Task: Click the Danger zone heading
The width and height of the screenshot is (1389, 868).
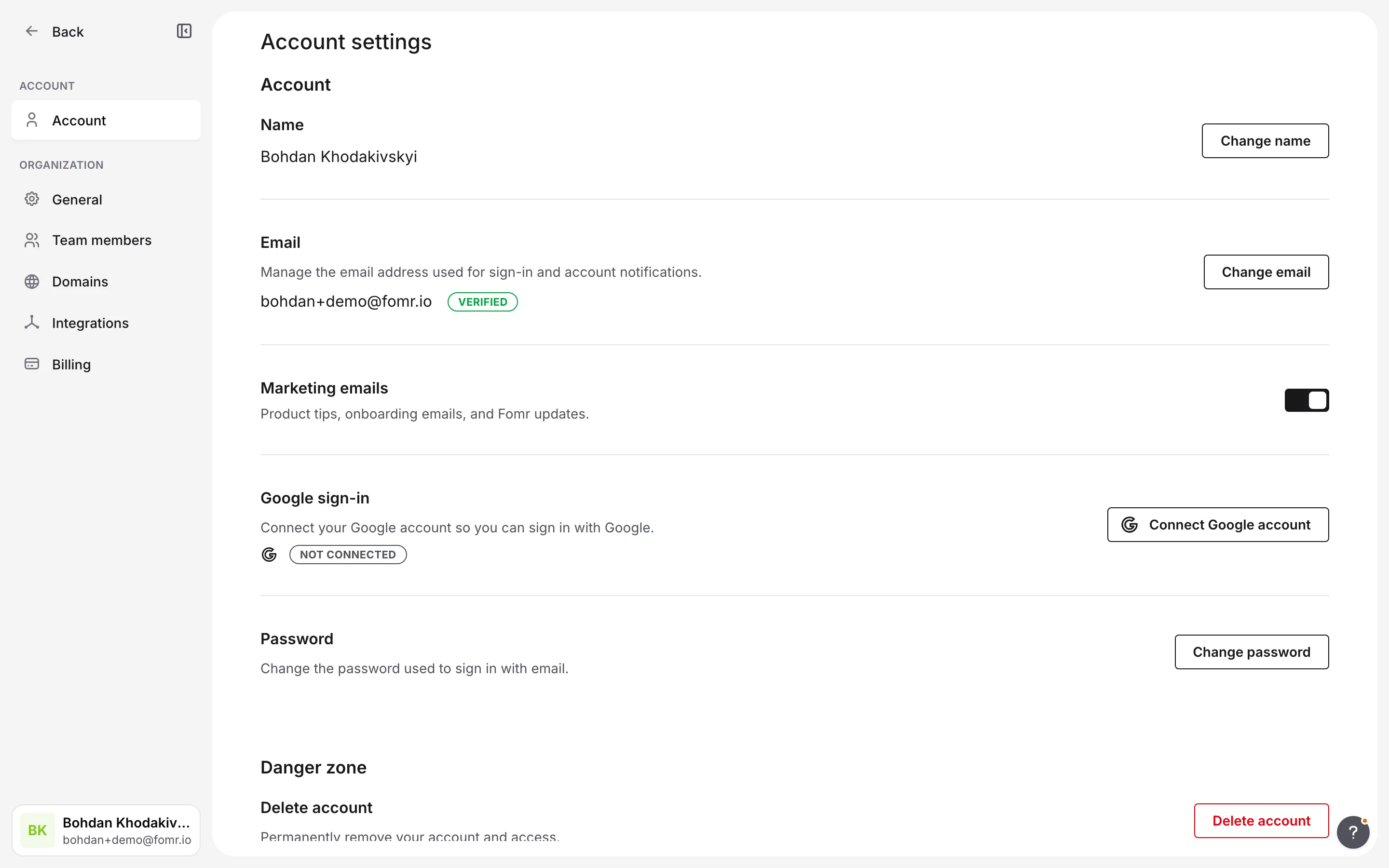Action: (313, 767)
